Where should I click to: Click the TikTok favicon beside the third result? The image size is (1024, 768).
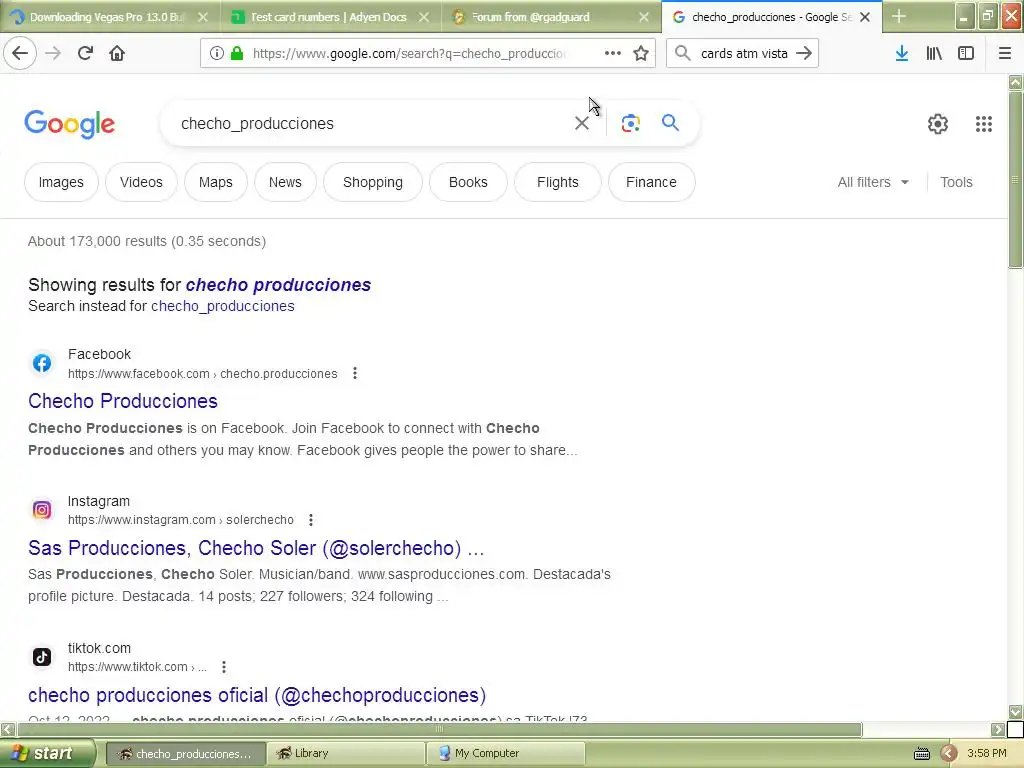42,656
